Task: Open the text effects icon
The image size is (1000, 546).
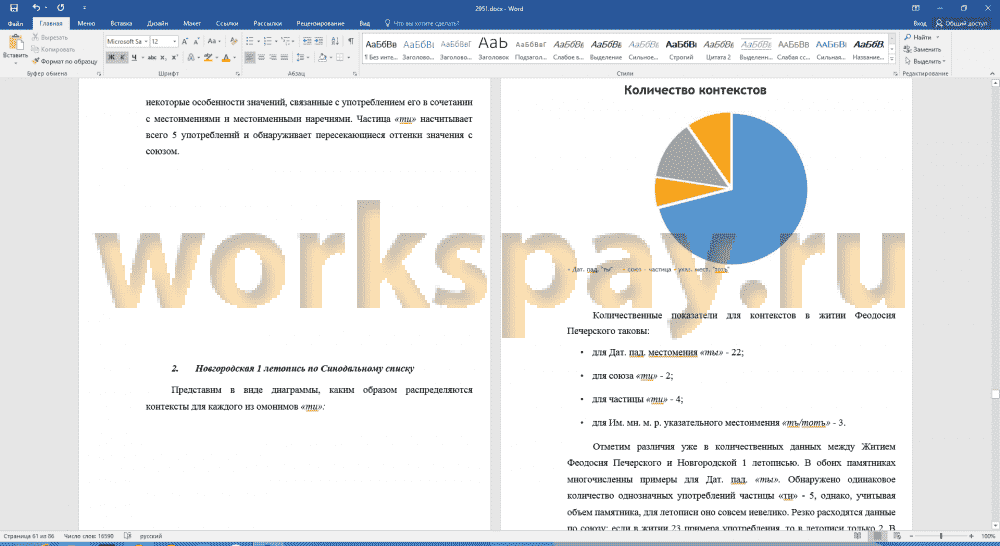Action: tap(191, 57)
